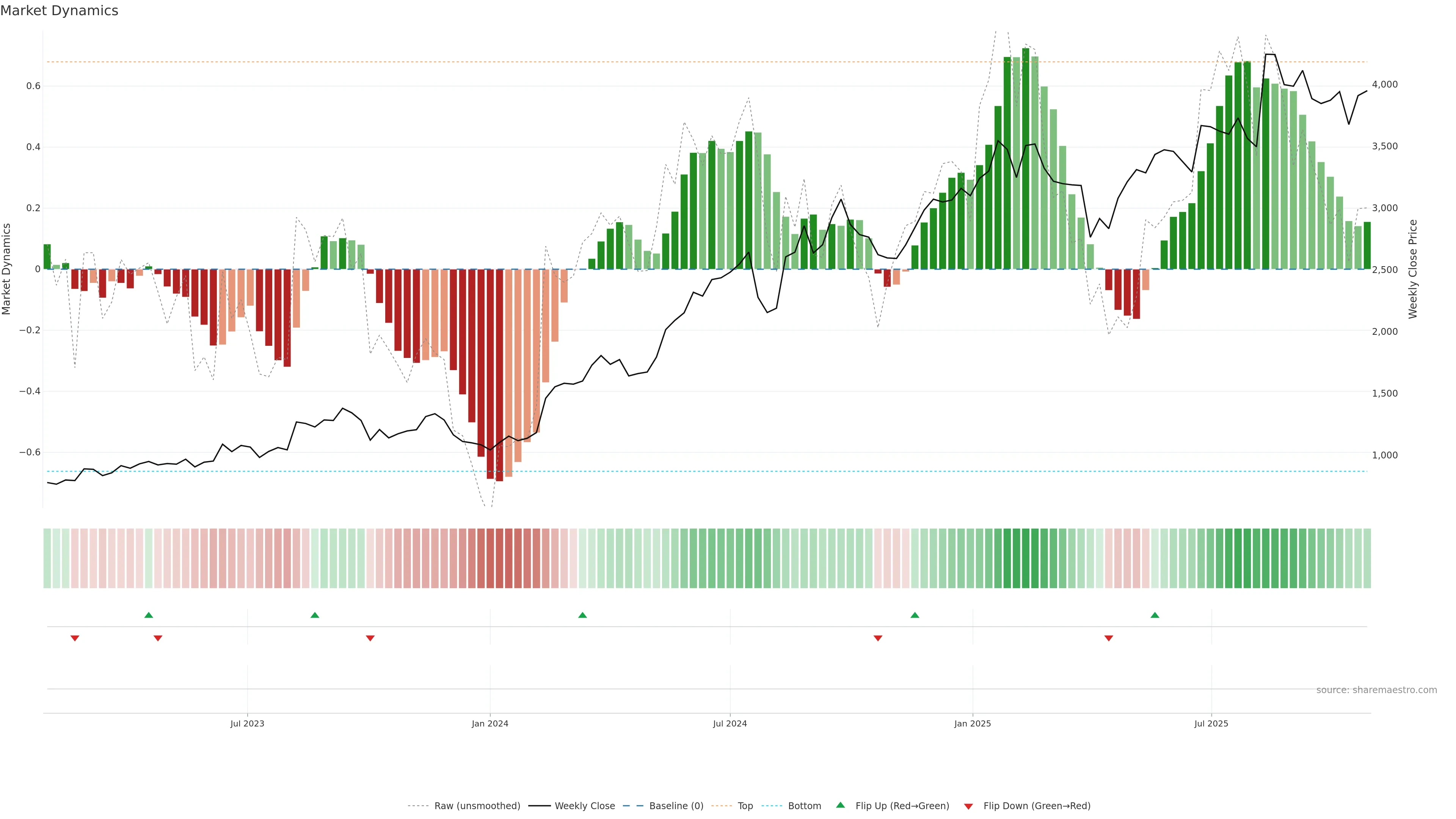The width and height of the screenshot is (1456, 819).
Task: Click red triangle icon in Flip Down legend entry
Action: pos(968,806)
